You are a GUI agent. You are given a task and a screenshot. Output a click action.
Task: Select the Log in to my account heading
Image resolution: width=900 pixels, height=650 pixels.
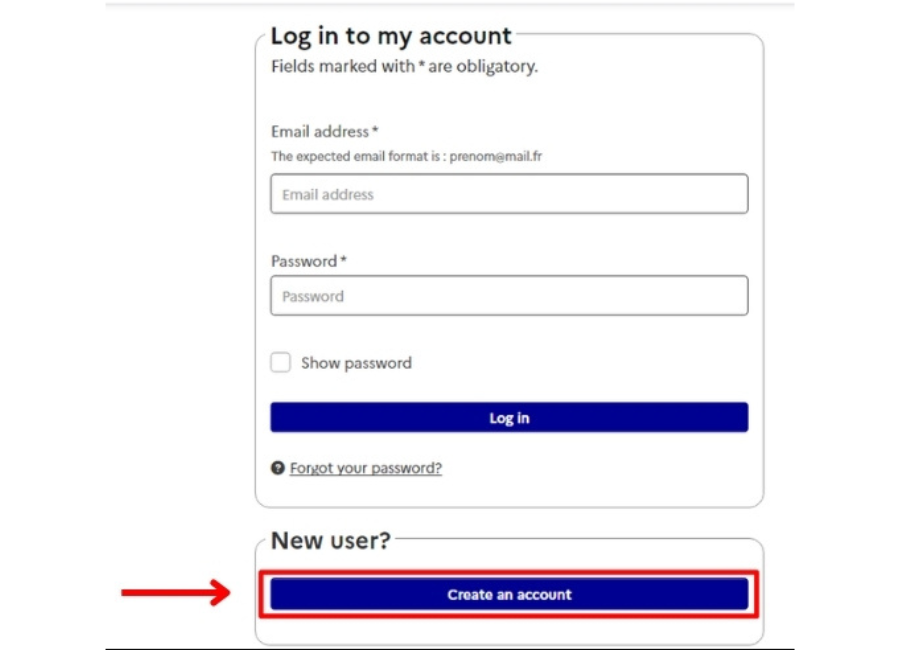point(391,36)
